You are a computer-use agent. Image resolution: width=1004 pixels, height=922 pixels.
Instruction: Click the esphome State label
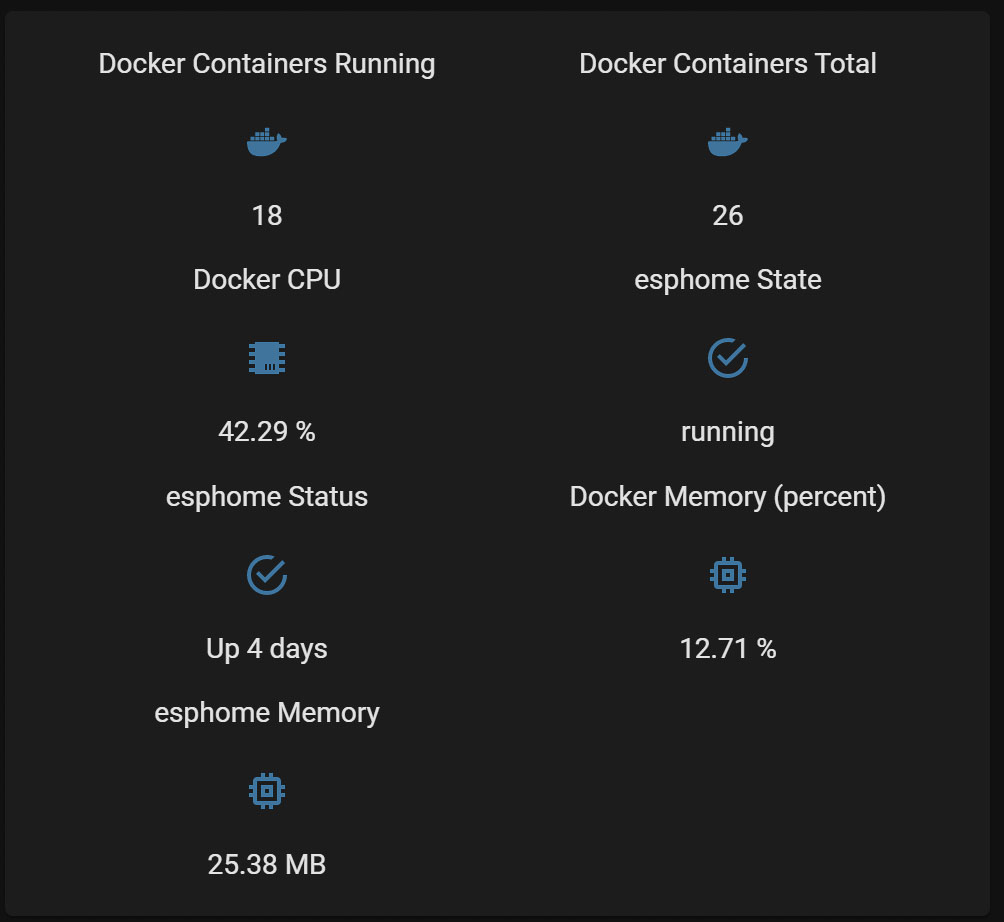[728, 280]
